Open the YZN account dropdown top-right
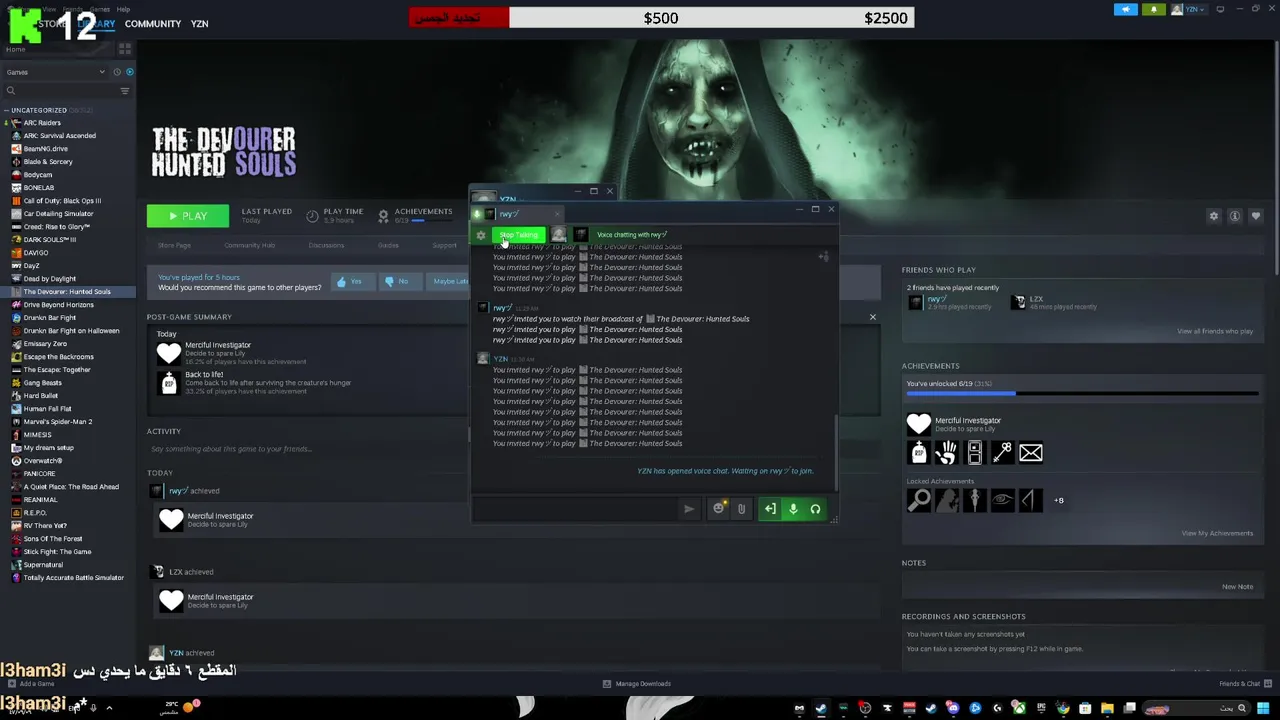This screenshot has height=720, width=1280. [x=1192, y=10]
